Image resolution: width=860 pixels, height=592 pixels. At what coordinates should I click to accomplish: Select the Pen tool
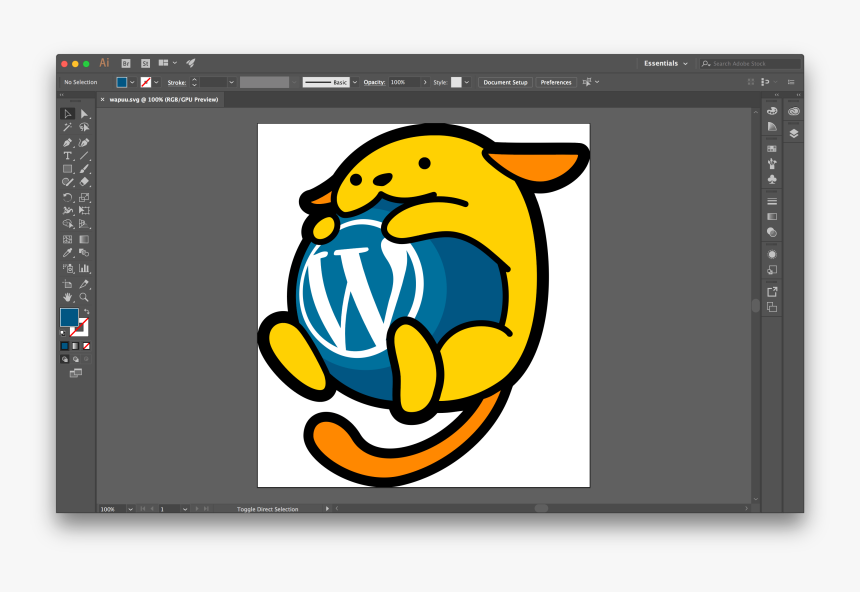click(x=67, y=143)
